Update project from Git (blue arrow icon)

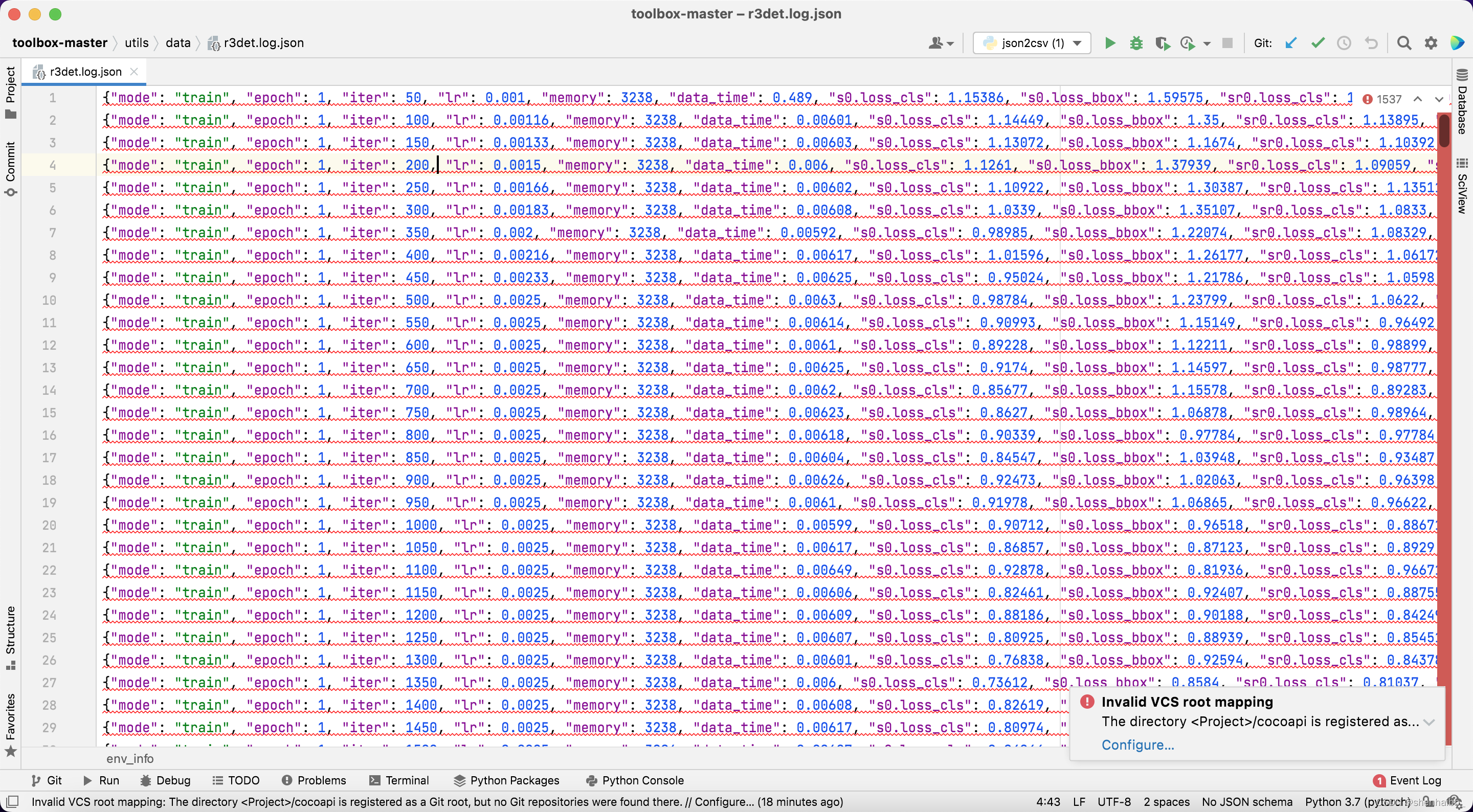pyautogui.click(x=1290, y=42)
